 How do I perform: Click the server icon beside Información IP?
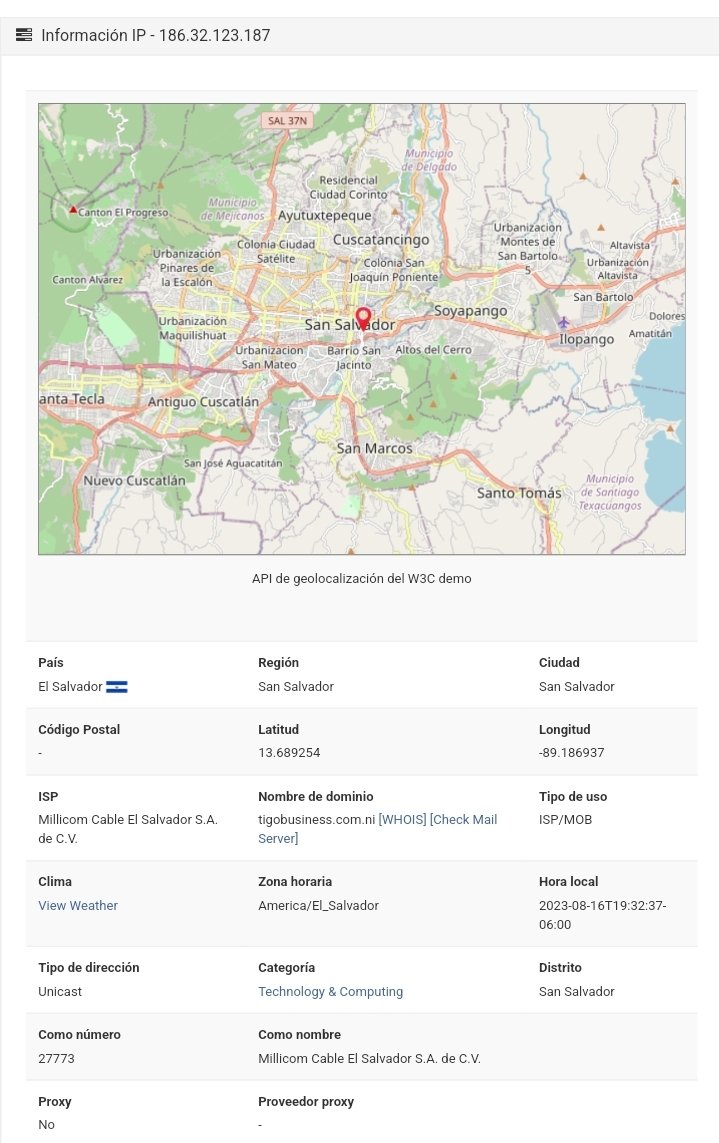coord(24,35)
